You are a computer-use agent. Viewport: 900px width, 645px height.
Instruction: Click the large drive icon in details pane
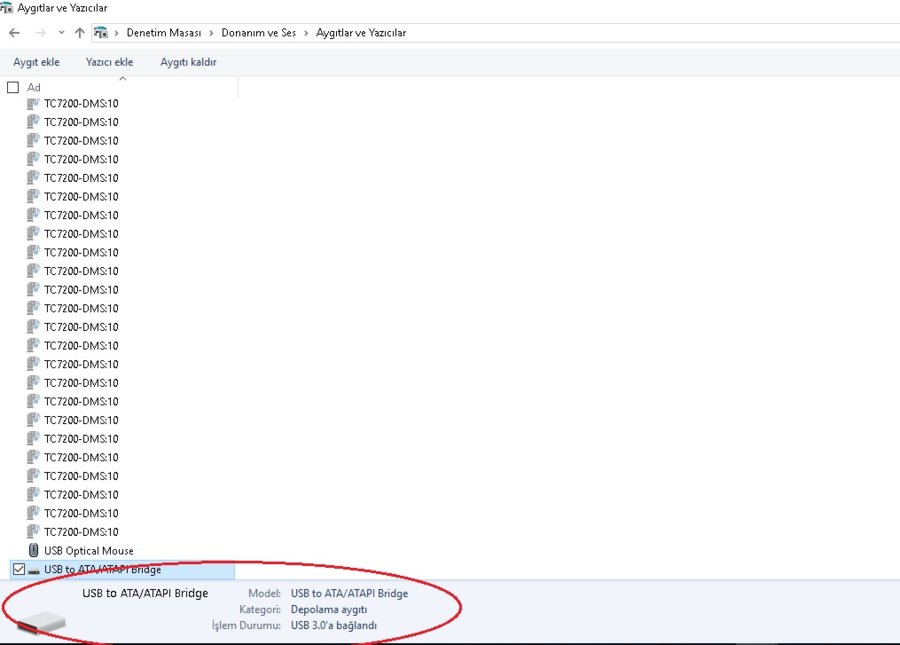(x=41, y=622)
